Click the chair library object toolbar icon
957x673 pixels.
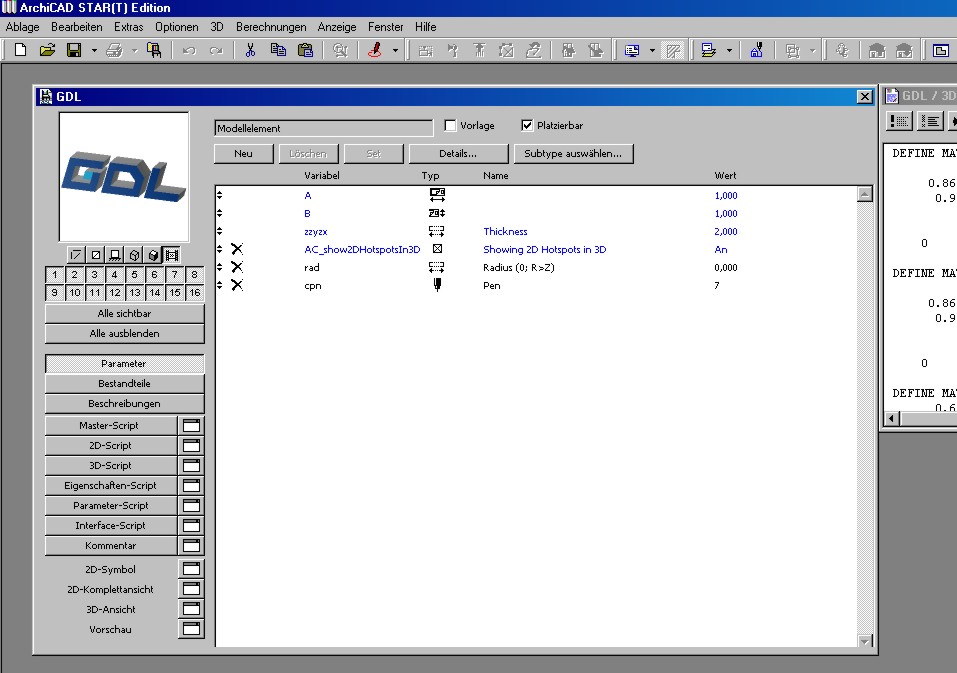tap(154, 50)
